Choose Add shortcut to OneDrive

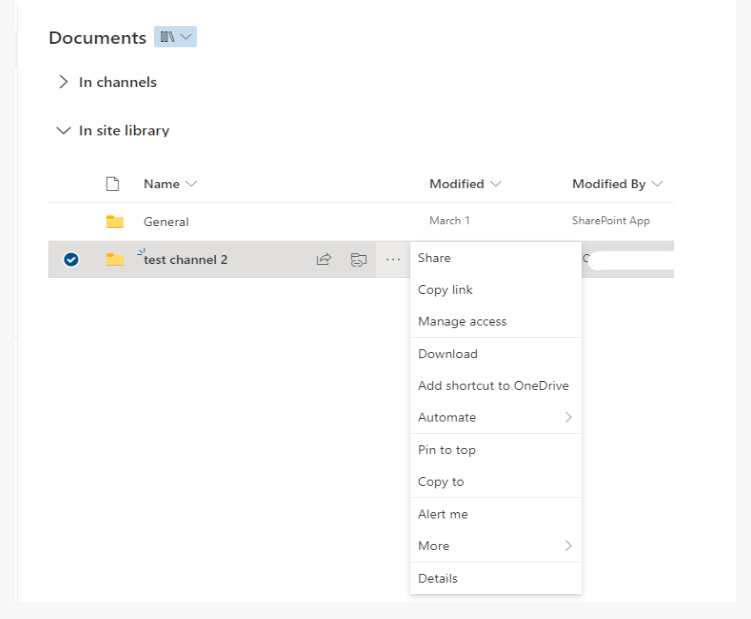496,385
